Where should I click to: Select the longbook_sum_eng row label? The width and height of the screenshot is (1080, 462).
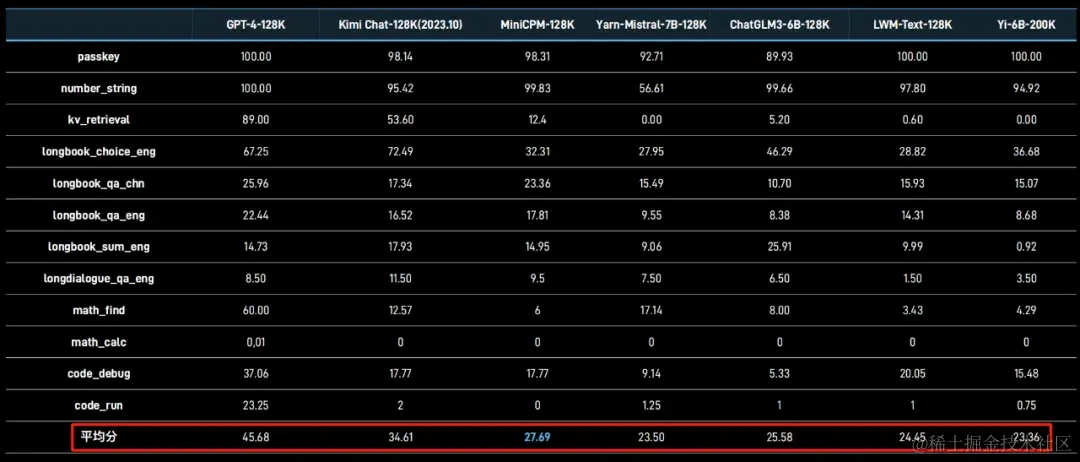click(x=98, y=246)
